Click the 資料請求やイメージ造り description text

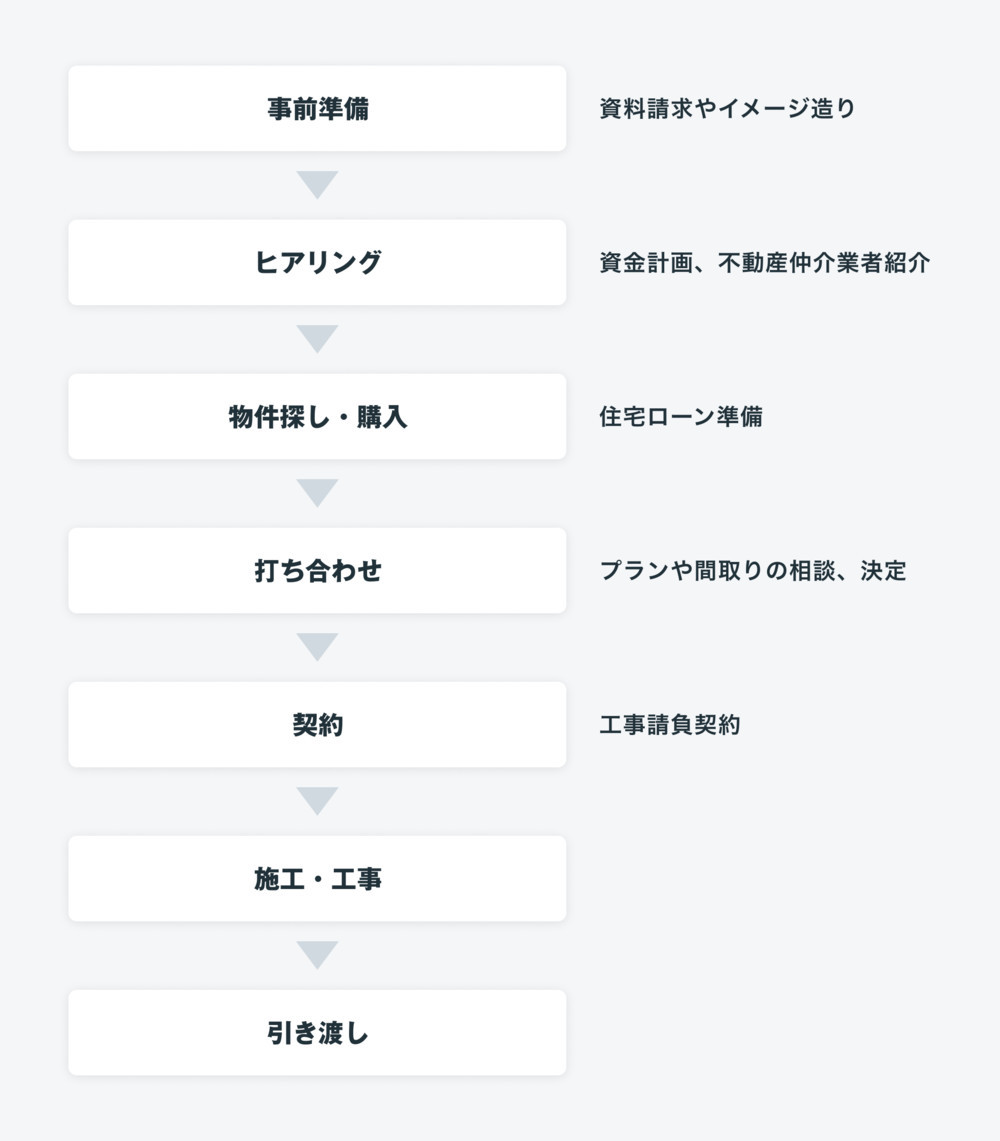coord(727,108)
